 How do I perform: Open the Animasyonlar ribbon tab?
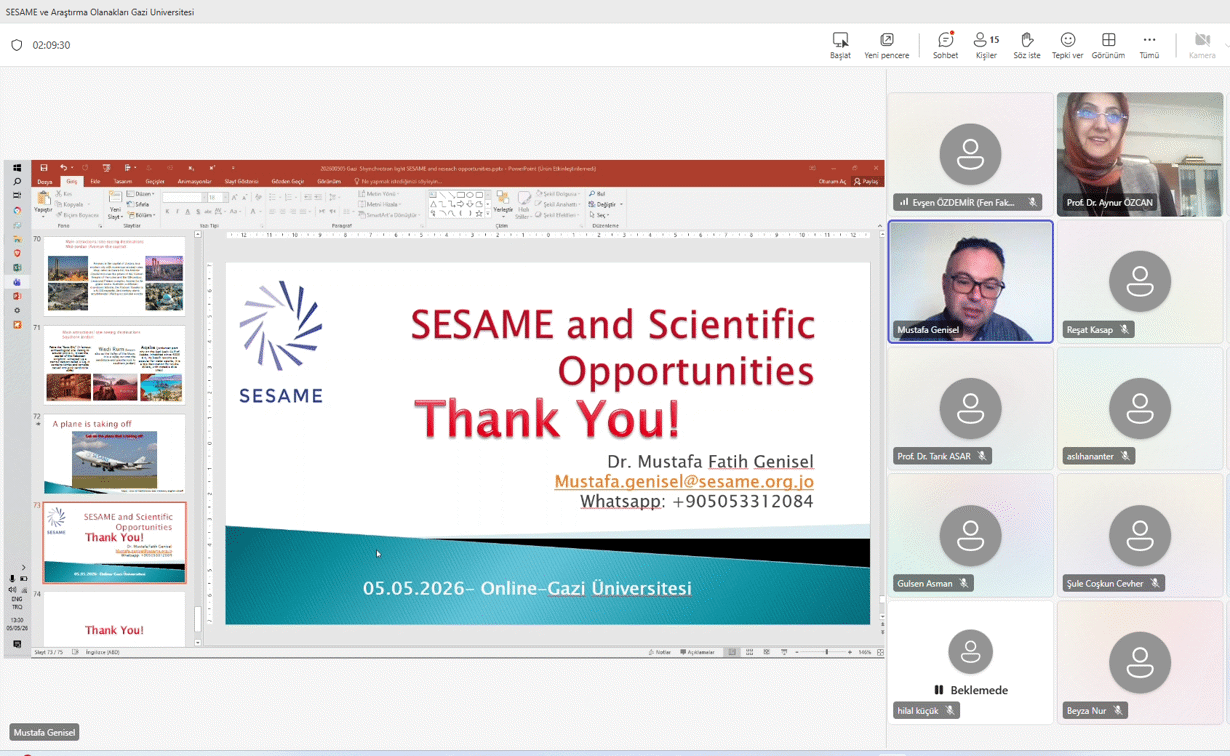195,182
